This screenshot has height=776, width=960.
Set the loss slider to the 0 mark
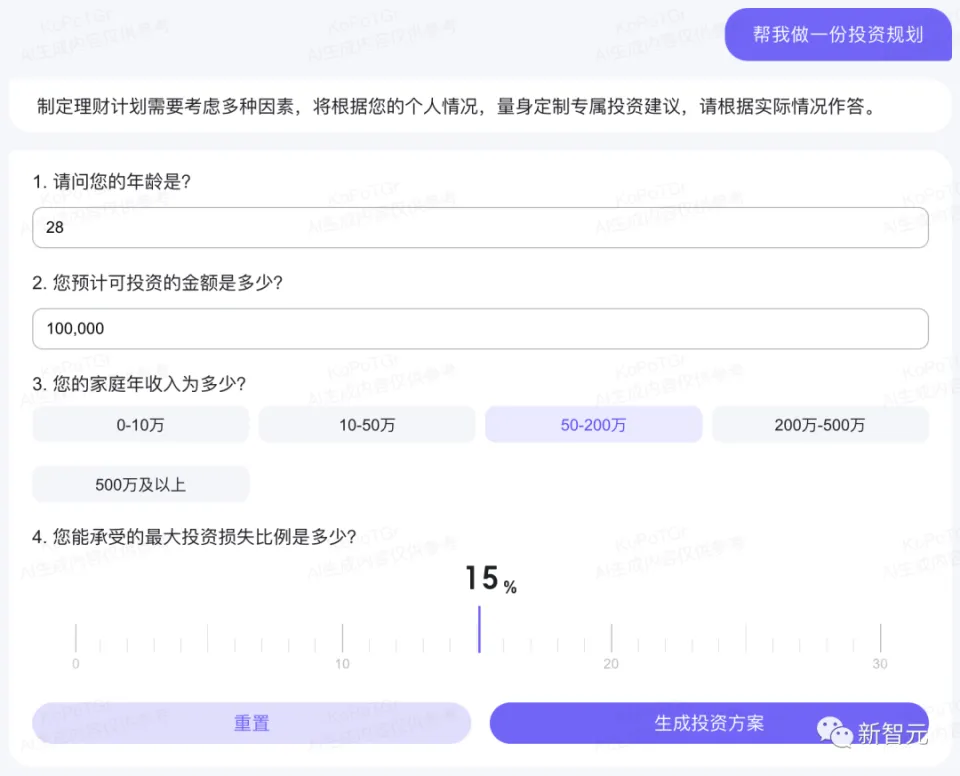coord(76,638)
